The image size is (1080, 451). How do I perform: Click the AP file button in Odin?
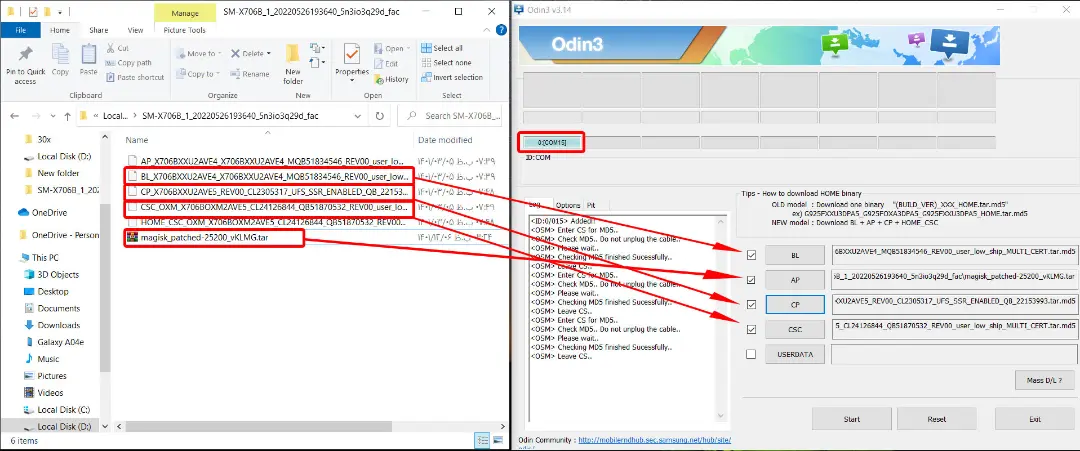tap(795, 280)
